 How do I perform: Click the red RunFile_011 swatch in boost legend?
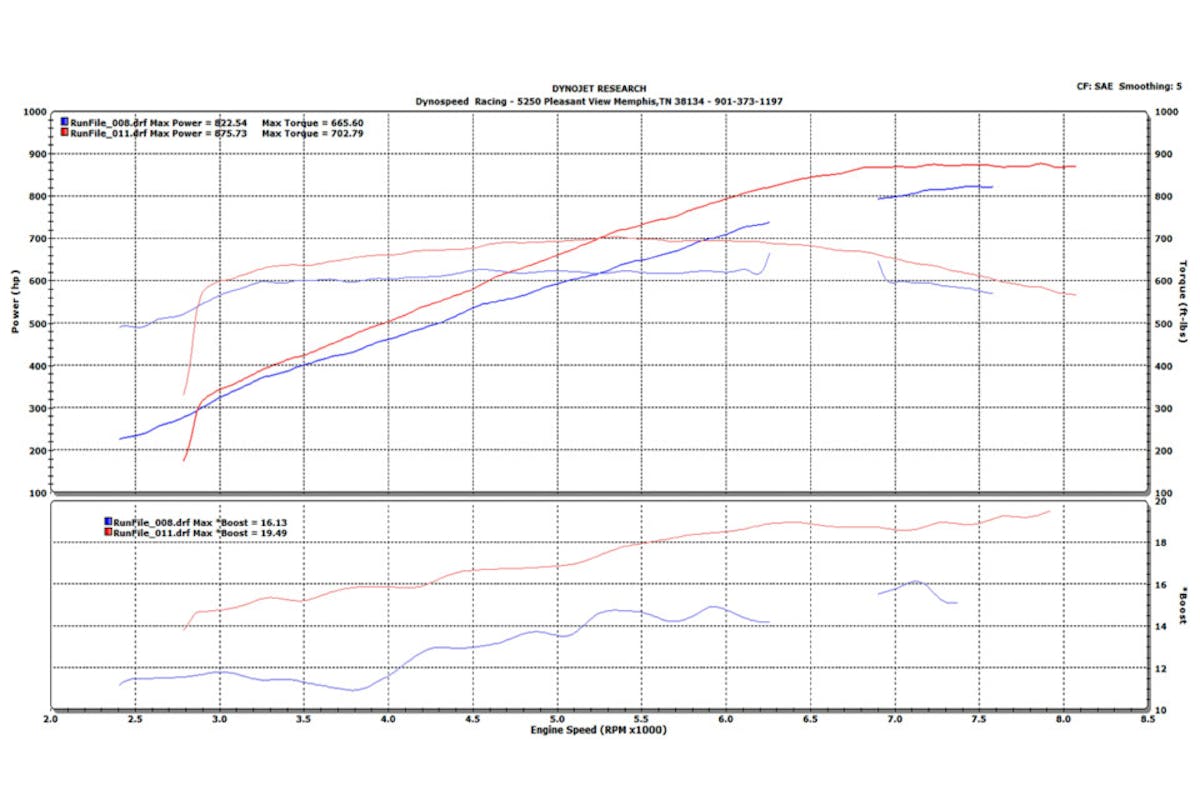coord(108,534)
